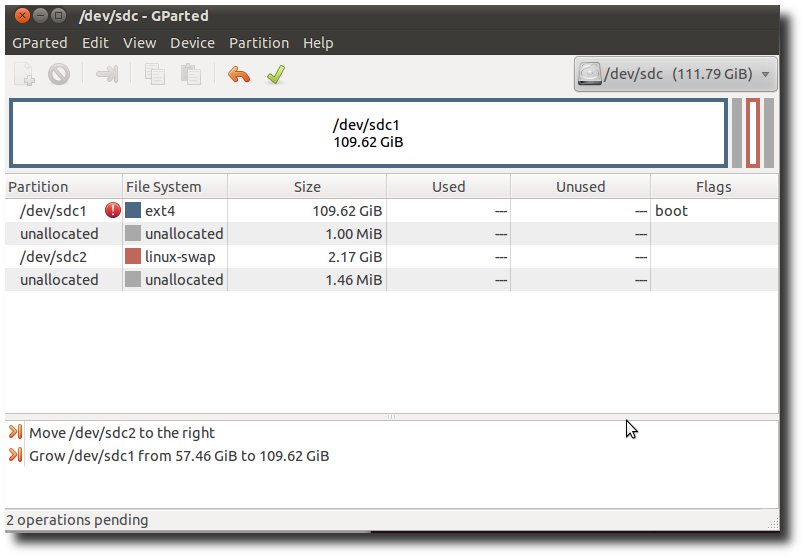Image resolution: width=805 pixels, height=558 pixels.
Task: Open the Device menu
Action: point(192,43)
